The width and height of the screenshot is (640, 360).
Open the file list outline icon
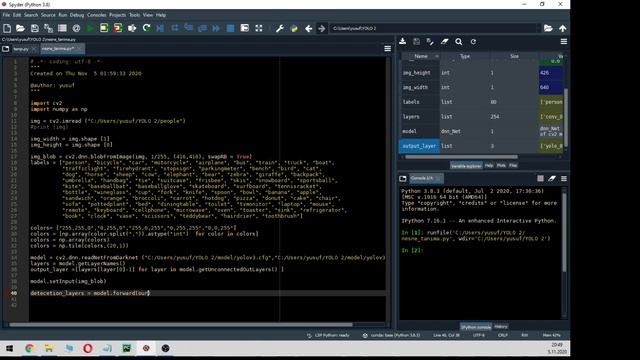pyautogui.click(x=62, y=28)
